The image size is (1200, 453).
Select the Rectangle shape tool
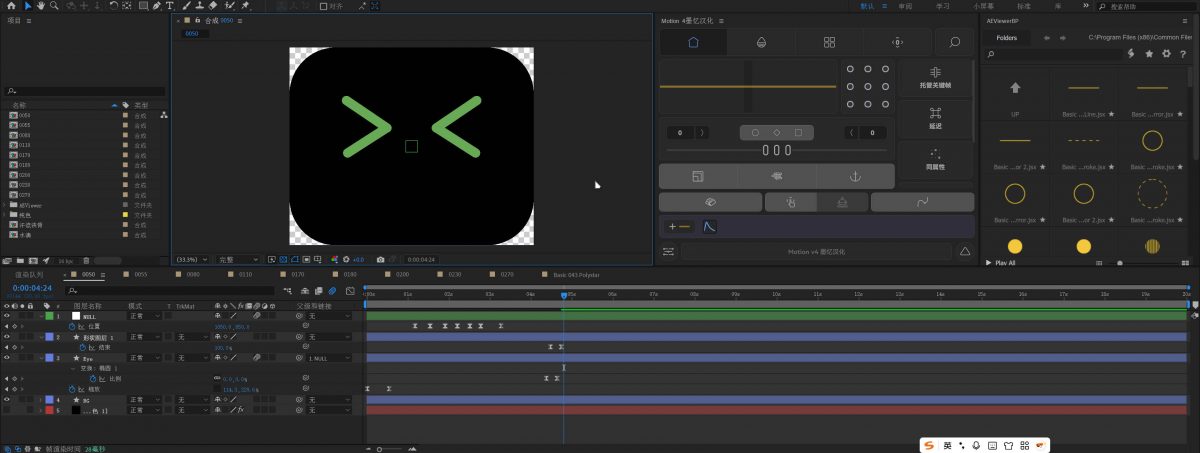[x=142, y=5]
